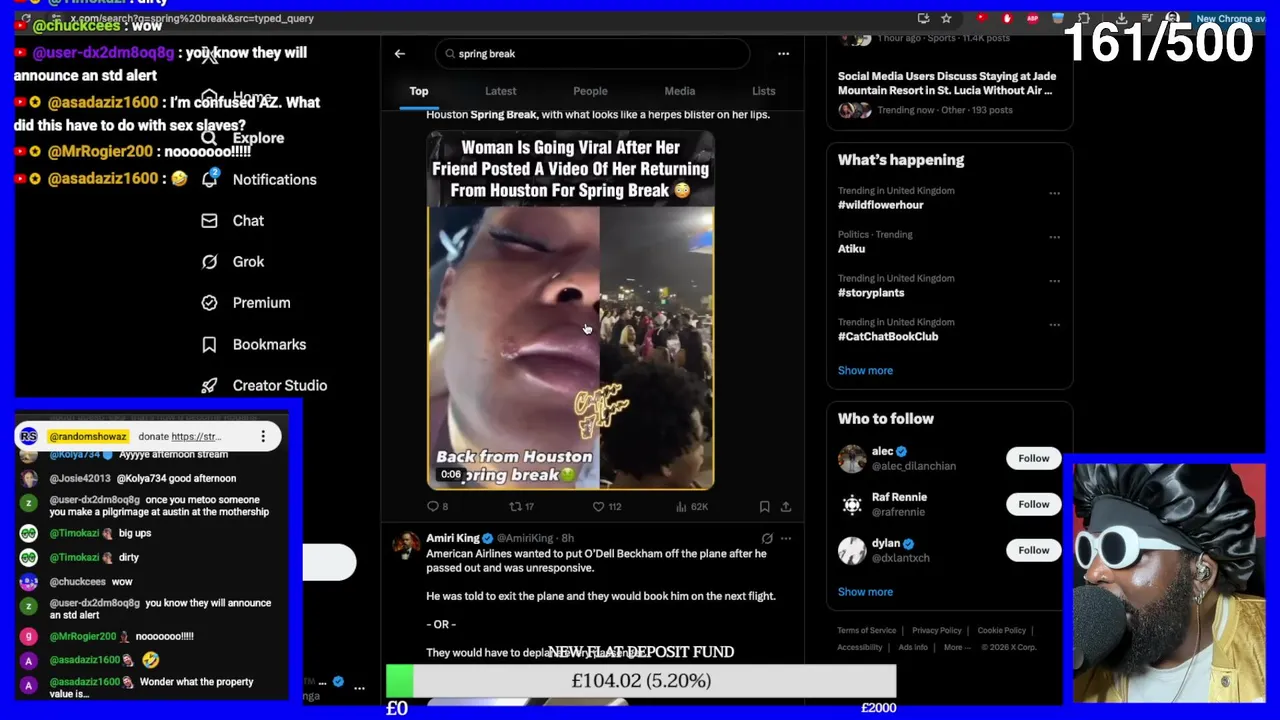Open the Amiri King profile name

coord(453,538)
